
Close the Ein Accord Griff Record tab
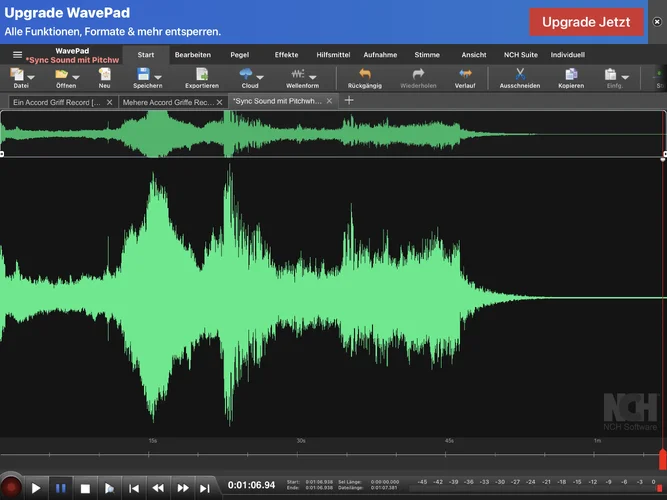click(109, 102)
